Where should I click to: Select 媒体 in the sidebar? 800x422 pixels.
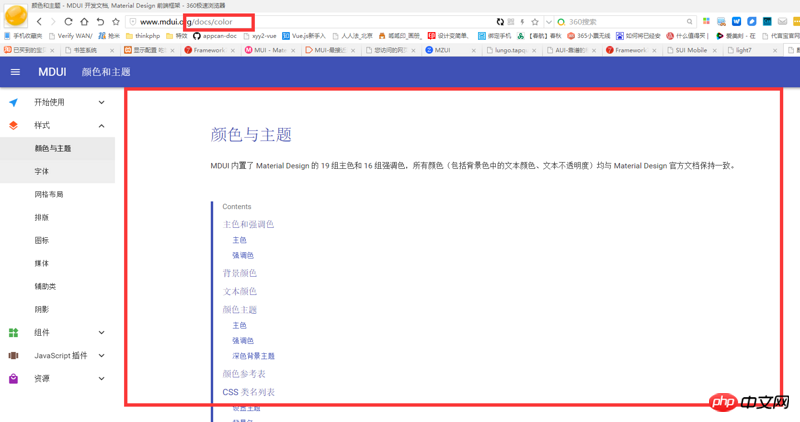(x=57, y=263)
